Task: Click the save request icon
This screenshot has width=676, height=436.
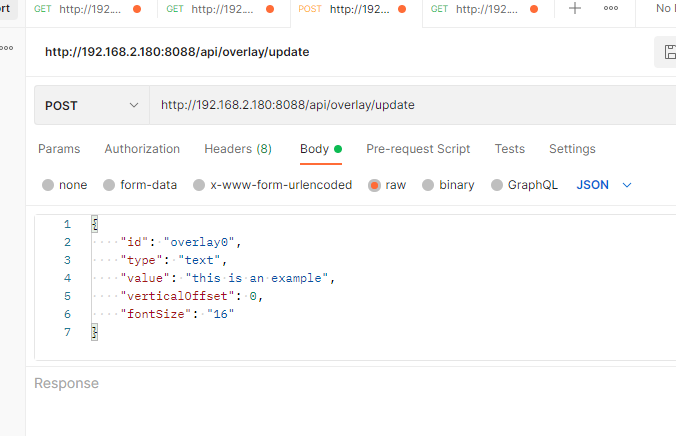Action: point(666,52)
